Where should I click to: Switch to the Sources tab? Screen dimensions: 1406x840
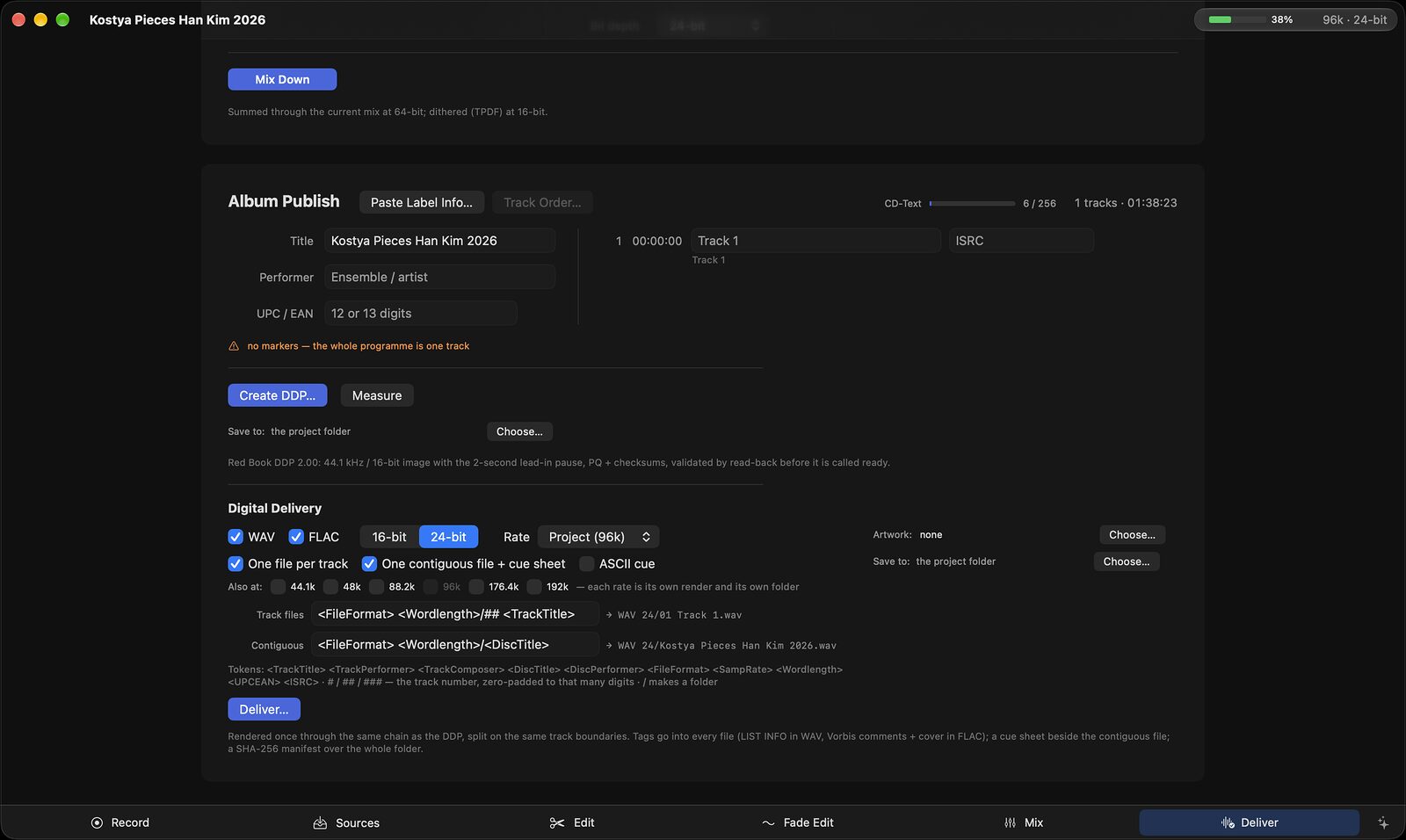point(347,822)
